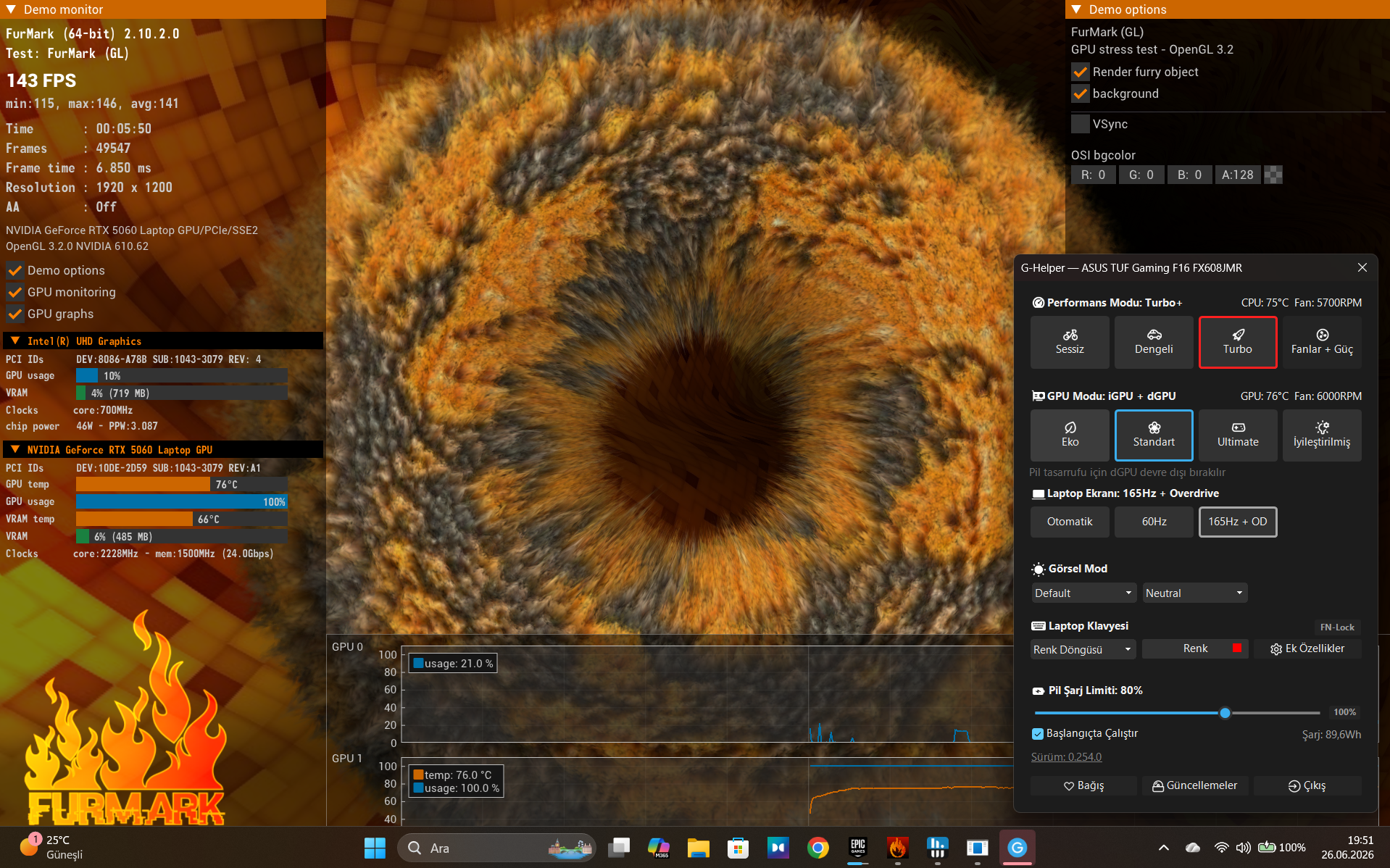This screenshot has height=868, width=1390.
Task: Open the white window taskbar app
Action: (x=978, y=848)
